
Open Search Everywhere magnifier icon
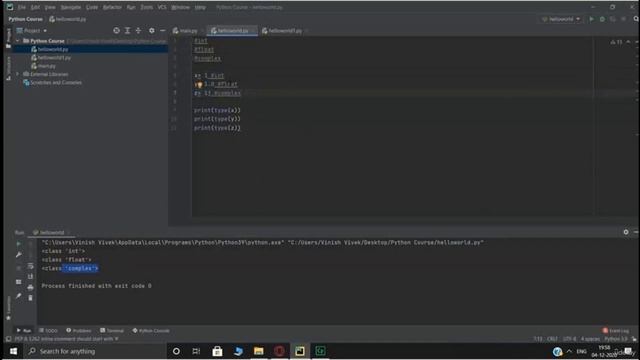pyautogui.click(x=636, y=19)
